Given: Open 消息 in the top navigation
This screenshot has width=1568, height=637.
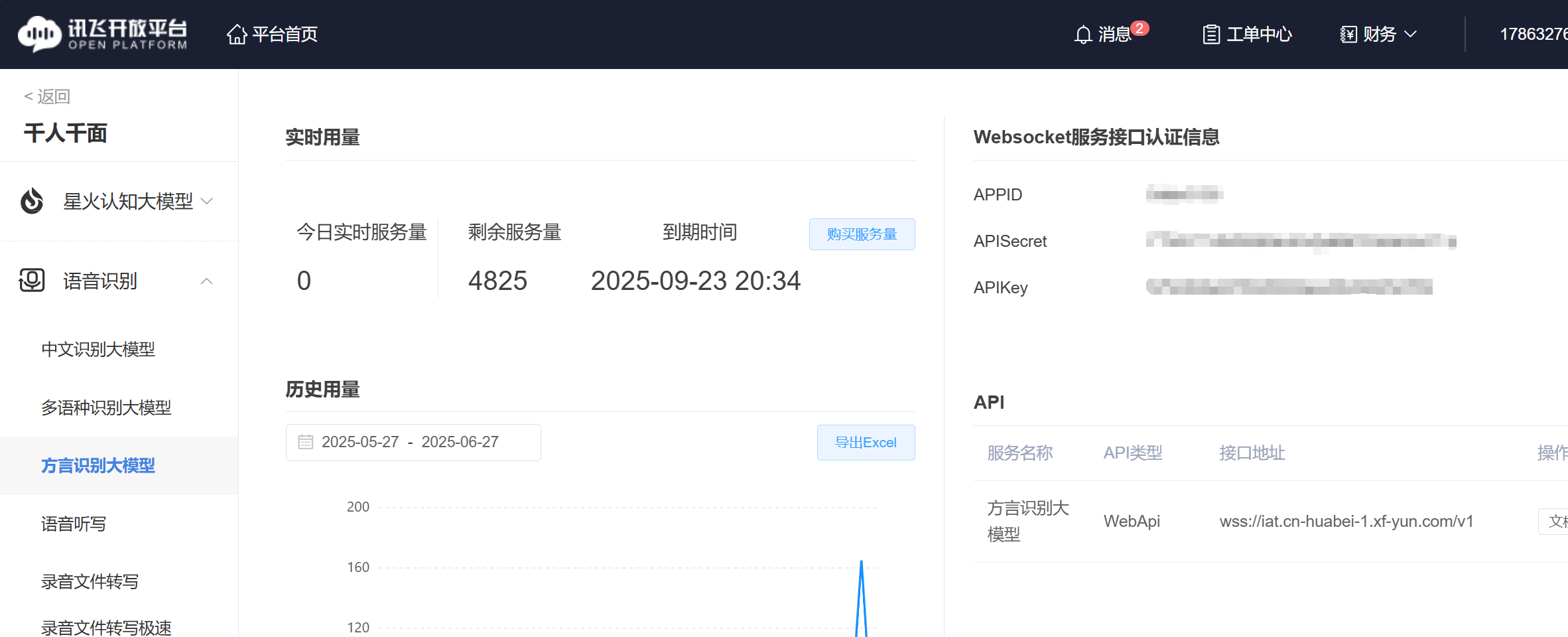Looking at the screenshot, I should tap(1114, 35).
